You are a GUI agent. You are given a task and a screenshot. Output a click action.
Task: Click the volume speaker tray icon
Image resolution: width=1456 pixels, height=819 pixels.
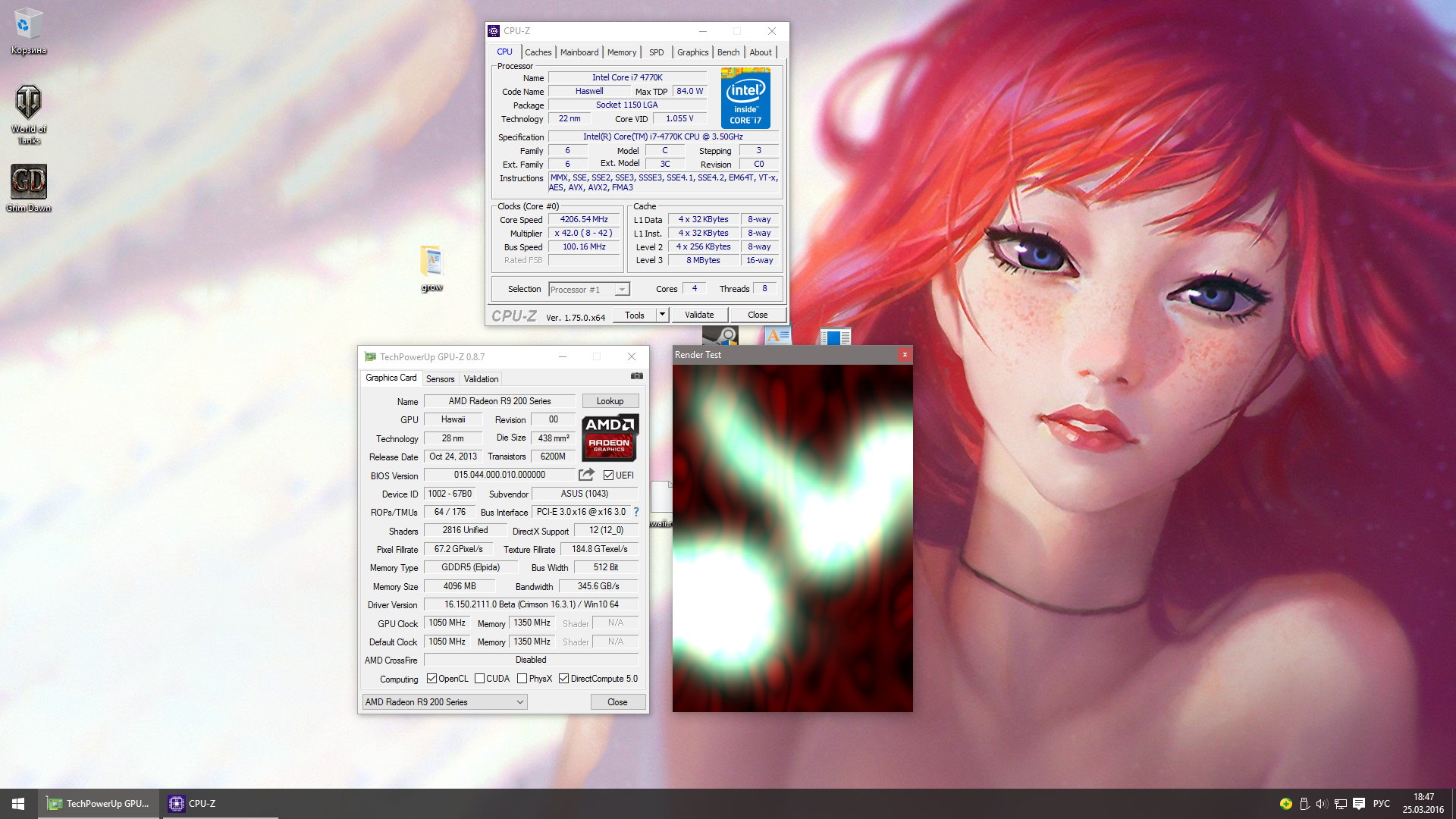point(1322,804)
